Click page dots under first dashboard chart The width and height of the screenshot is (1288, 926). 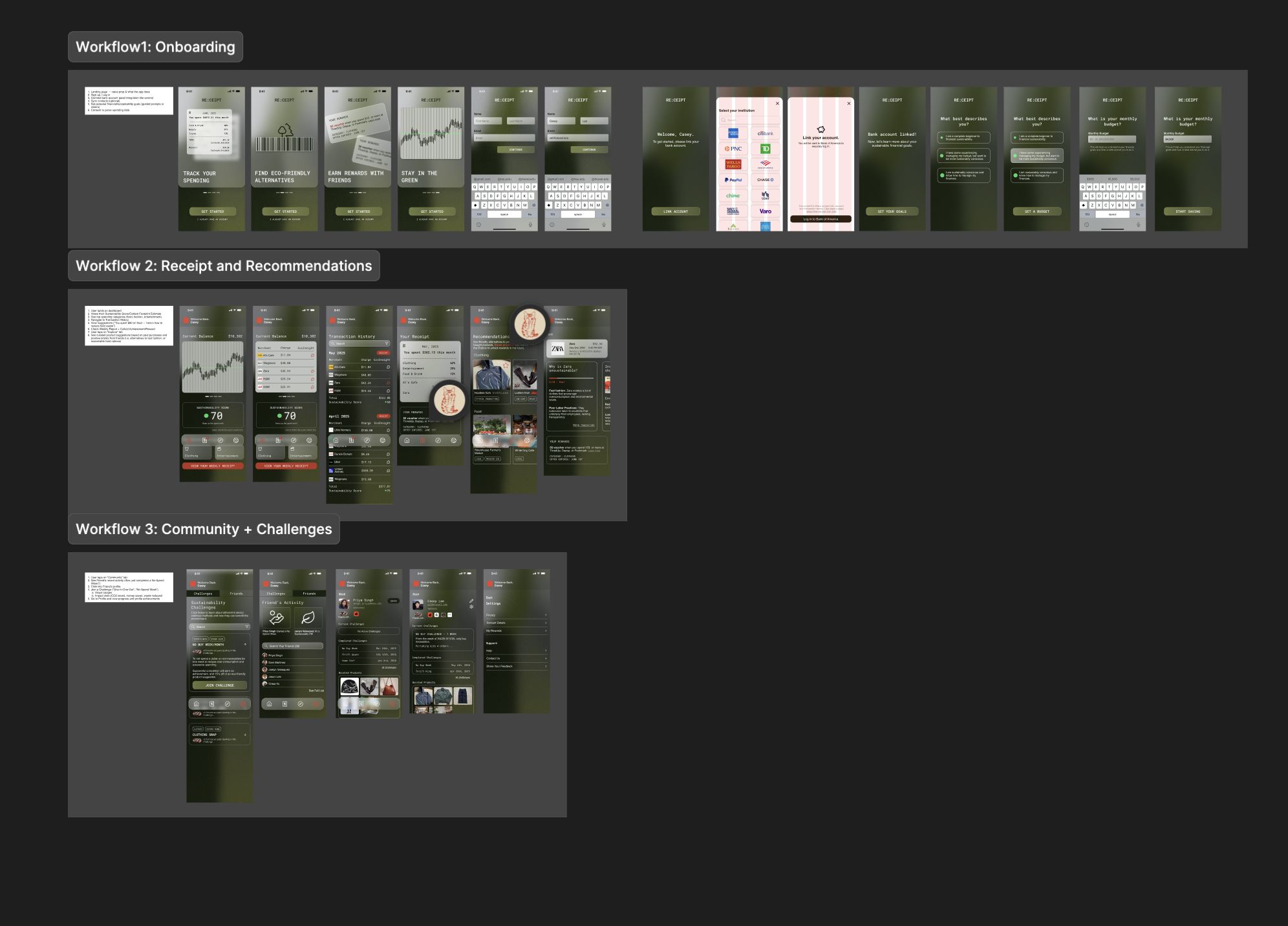tap(213, 396)
